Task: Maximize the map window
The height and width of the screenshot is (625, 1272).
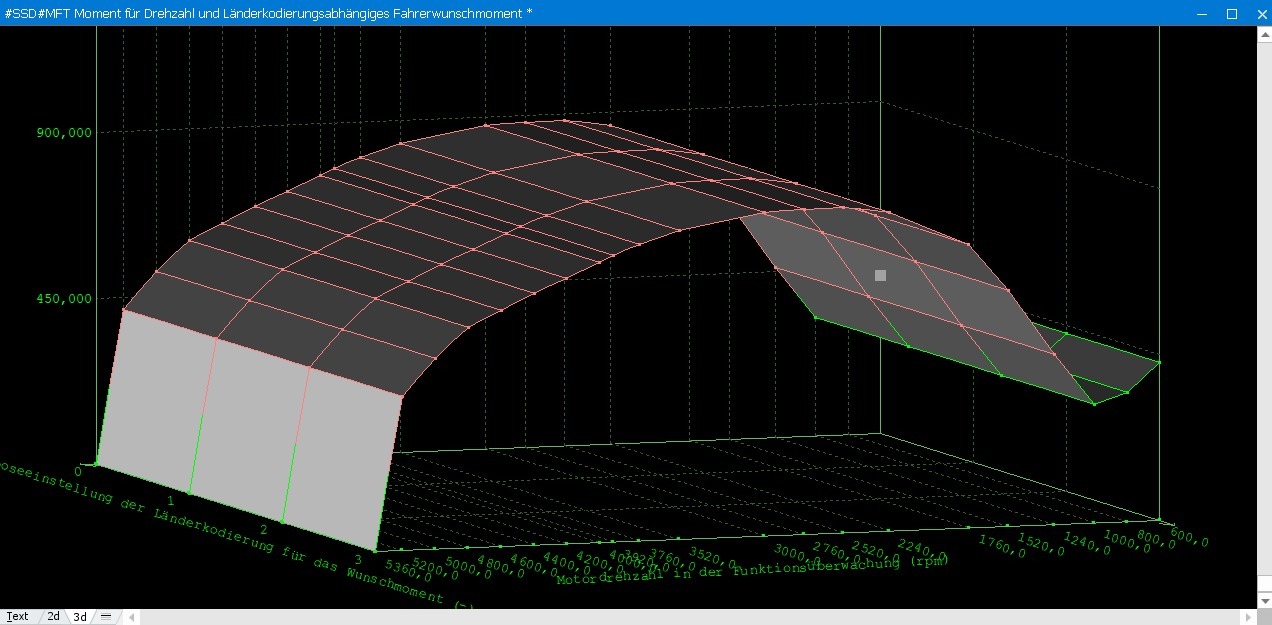Action: [x=1232, y=13]
